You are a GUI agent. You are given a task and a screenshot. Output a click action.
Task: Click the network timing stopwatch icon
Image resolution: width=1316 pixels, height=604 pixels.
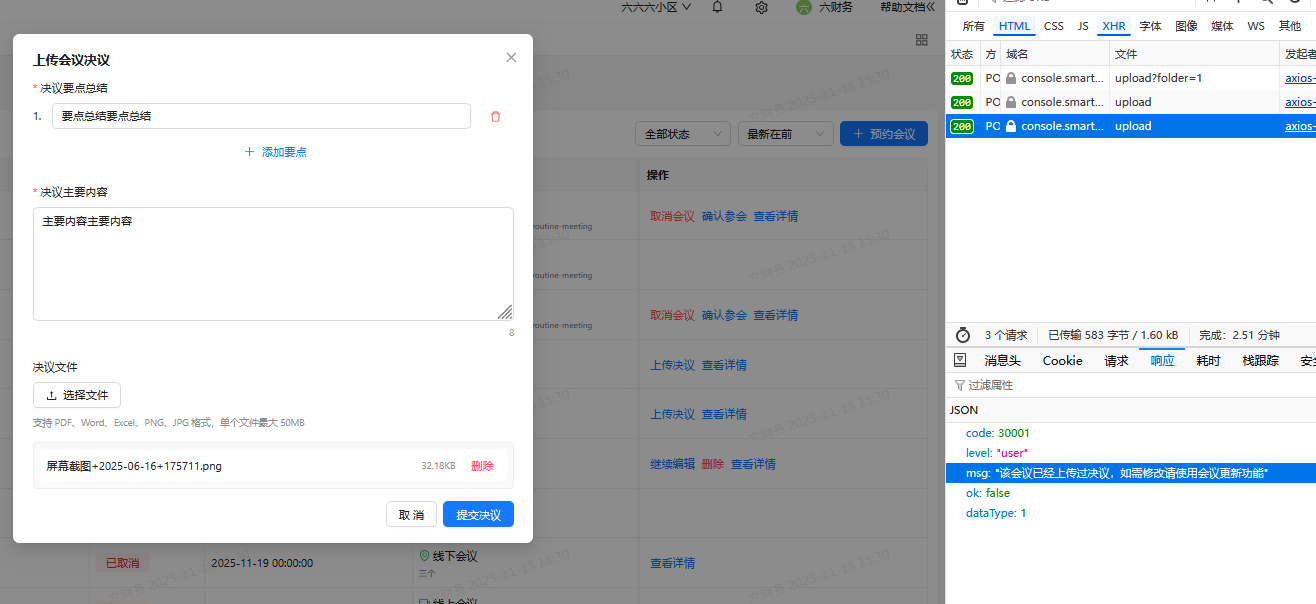click(x=963, y=335)
